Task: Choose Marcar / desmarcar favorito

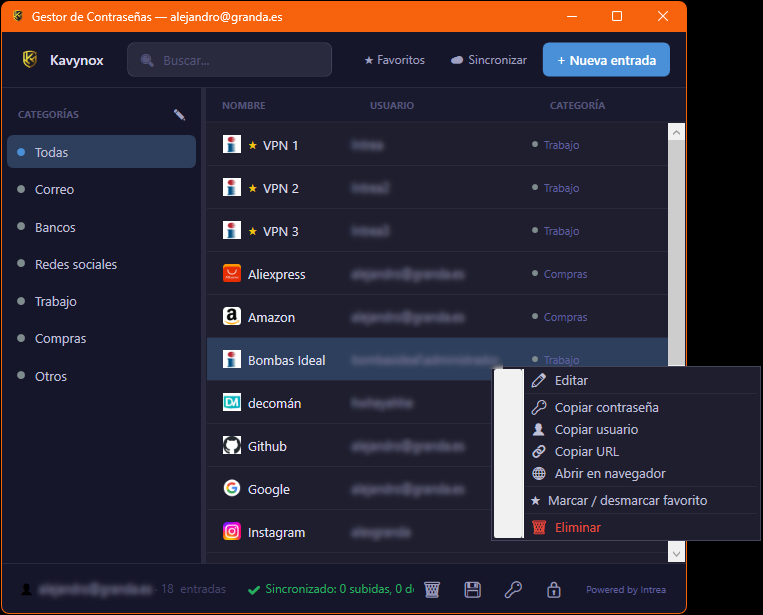Action: [x=642, y=501]
